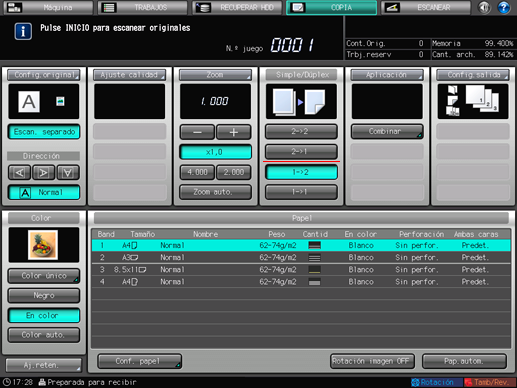
Task: Open RECUPERAR HDD tab
Action: tap(237, 7)
